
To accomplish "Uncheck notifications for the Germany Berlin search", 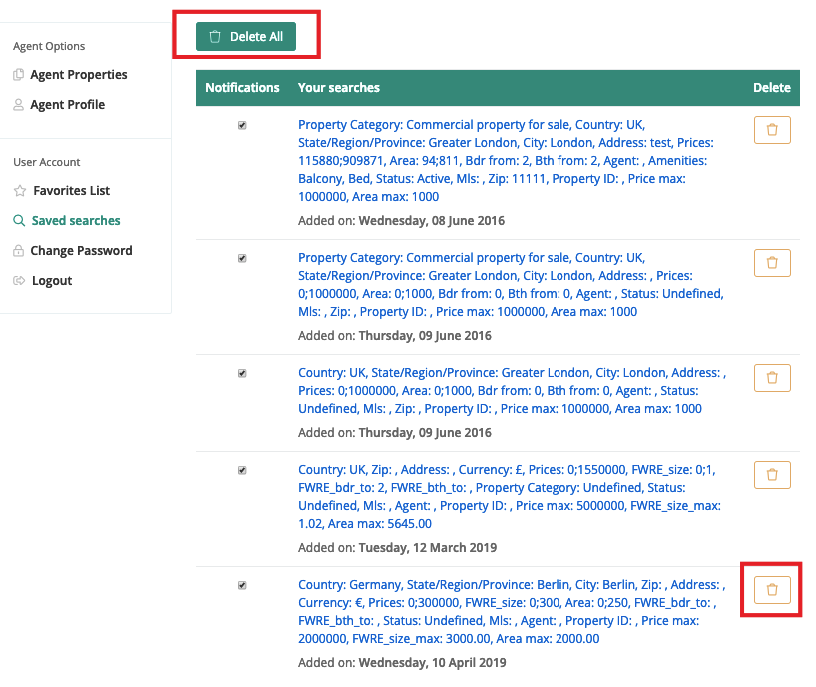I will pyautogui.click(x=242, y=585).
